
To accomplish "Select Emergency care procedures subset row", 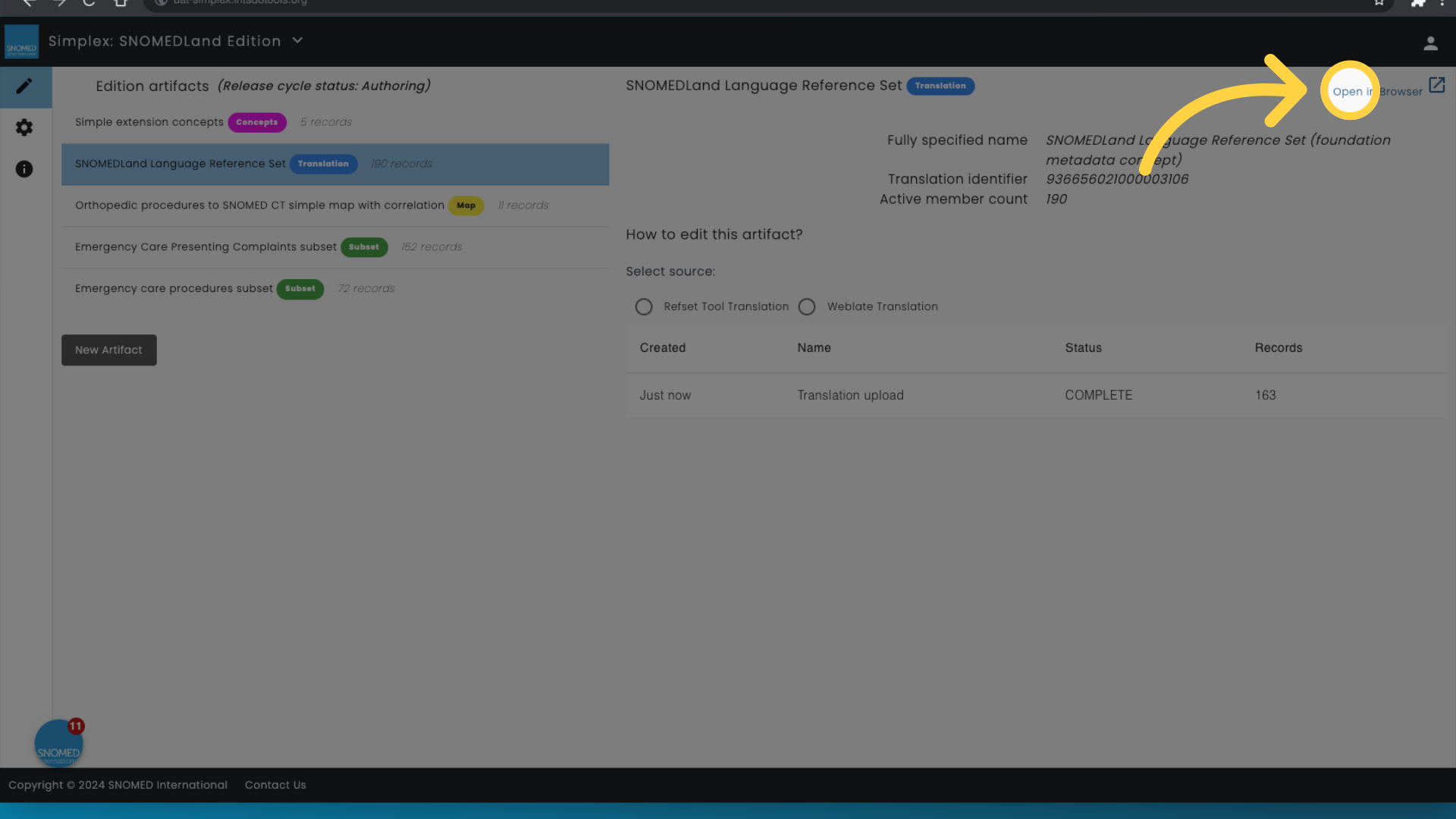I will pyautogui.click(x=335, y=289).
